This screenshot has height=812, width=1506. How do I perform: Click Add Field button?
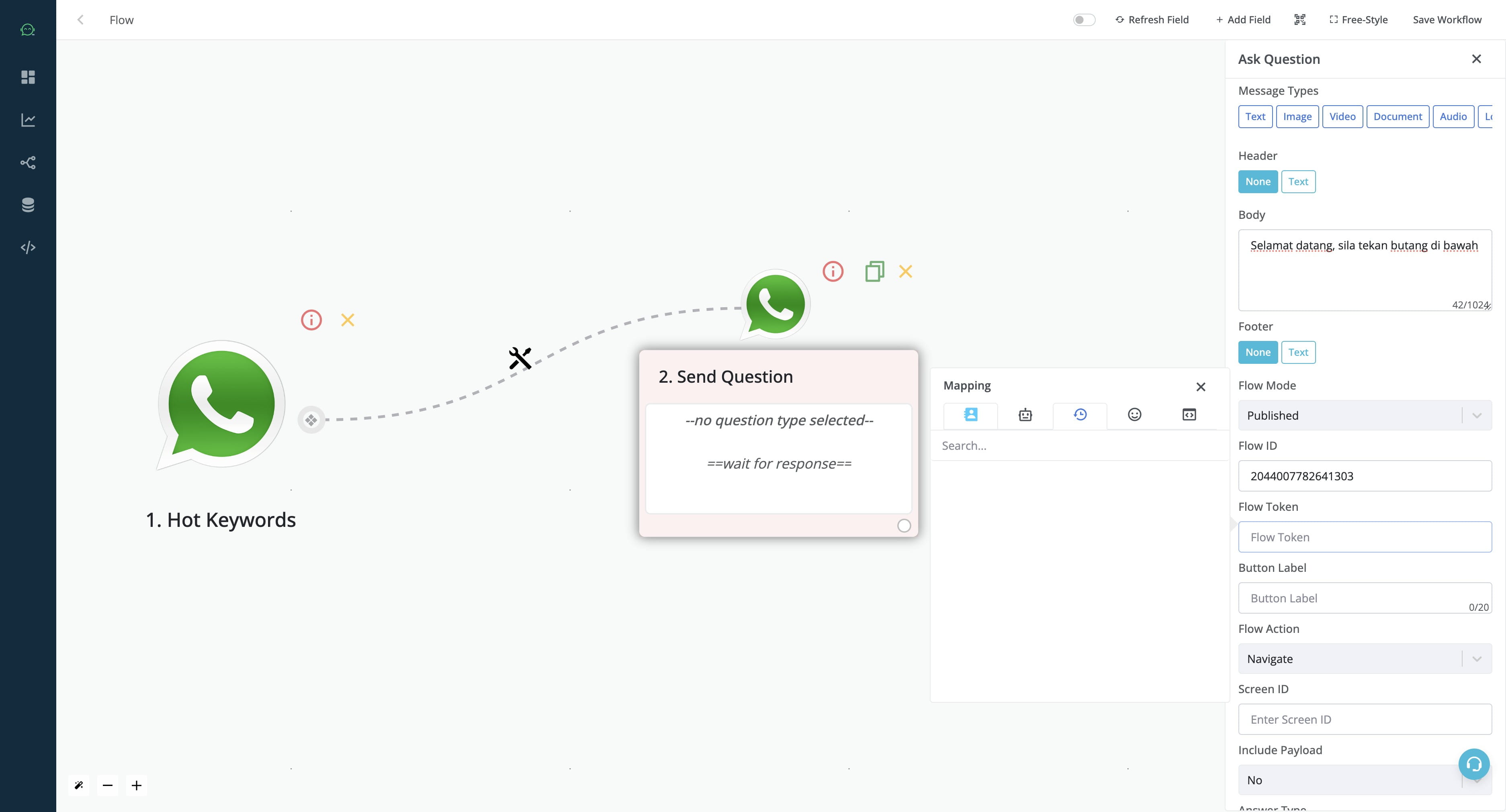click(x=1243, y=20)
